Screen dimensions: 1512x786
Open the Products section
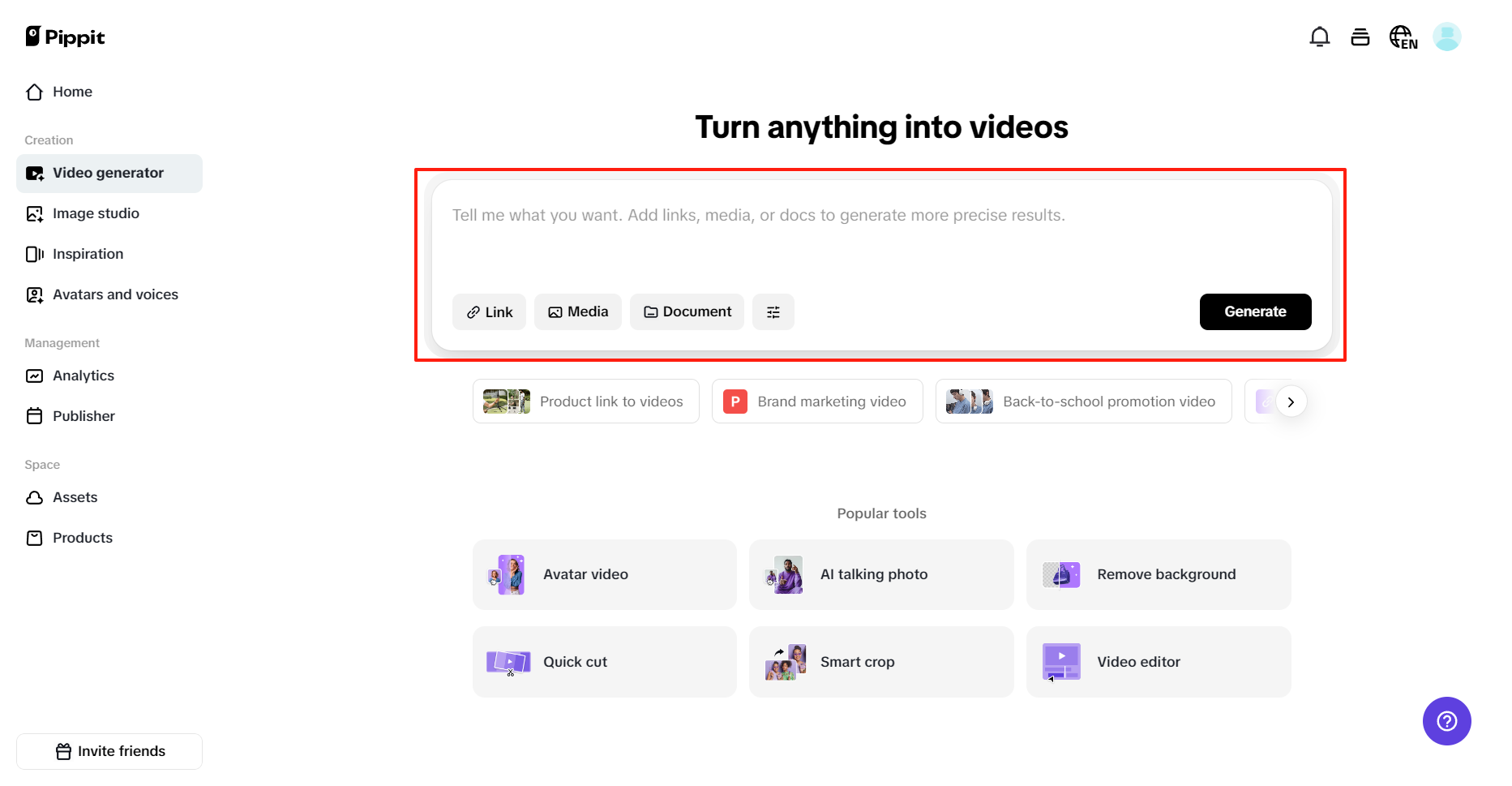(82, 537)
